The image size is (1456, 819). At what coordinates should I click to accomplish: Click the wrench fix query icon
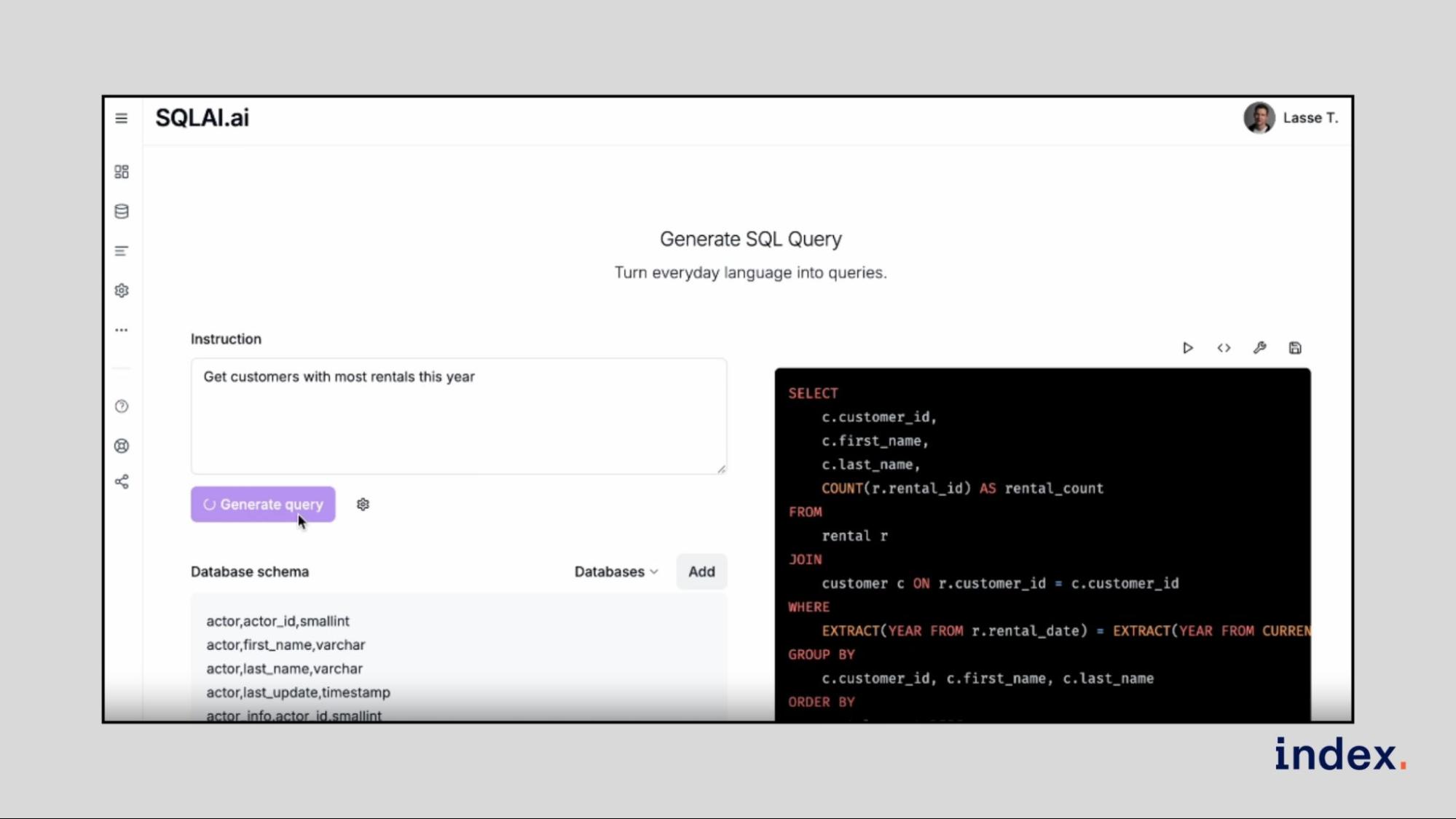pos(1259,348)
